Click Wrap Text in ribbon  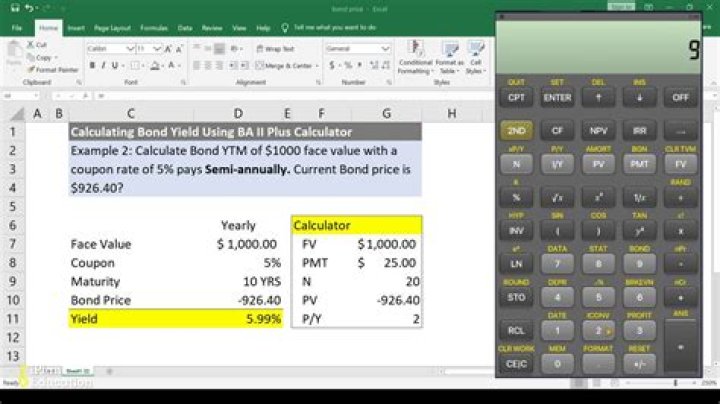pos(275,49)
